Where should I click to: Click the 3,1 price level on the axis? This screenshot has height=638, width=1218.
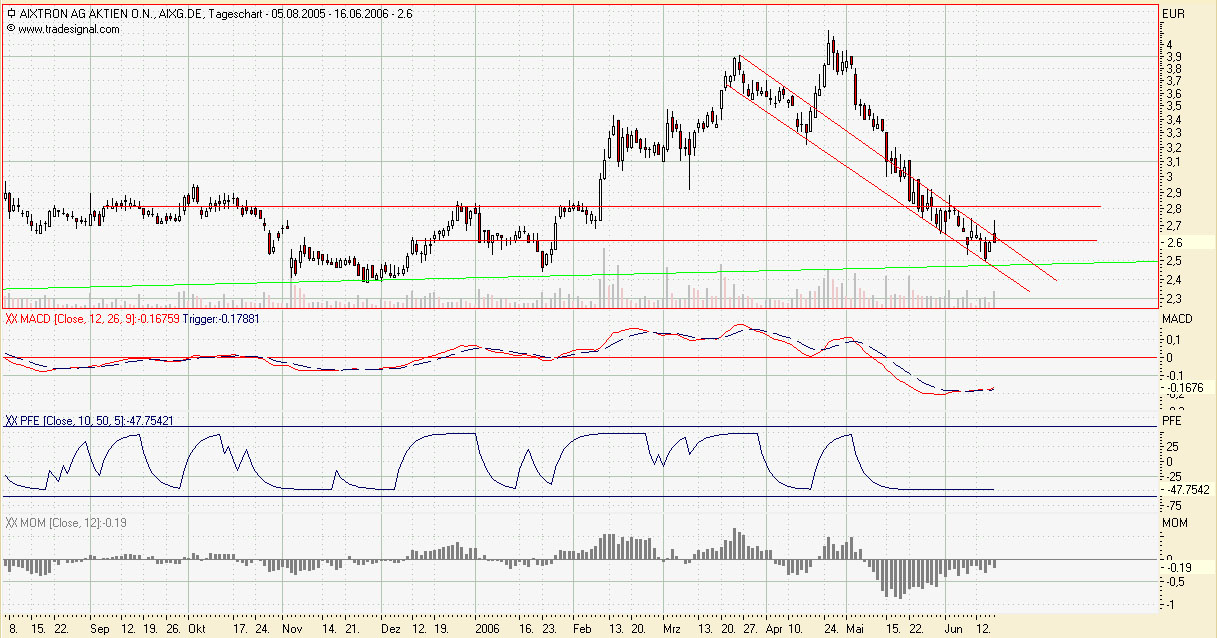pyautogui.click(x=1174, y=161)
